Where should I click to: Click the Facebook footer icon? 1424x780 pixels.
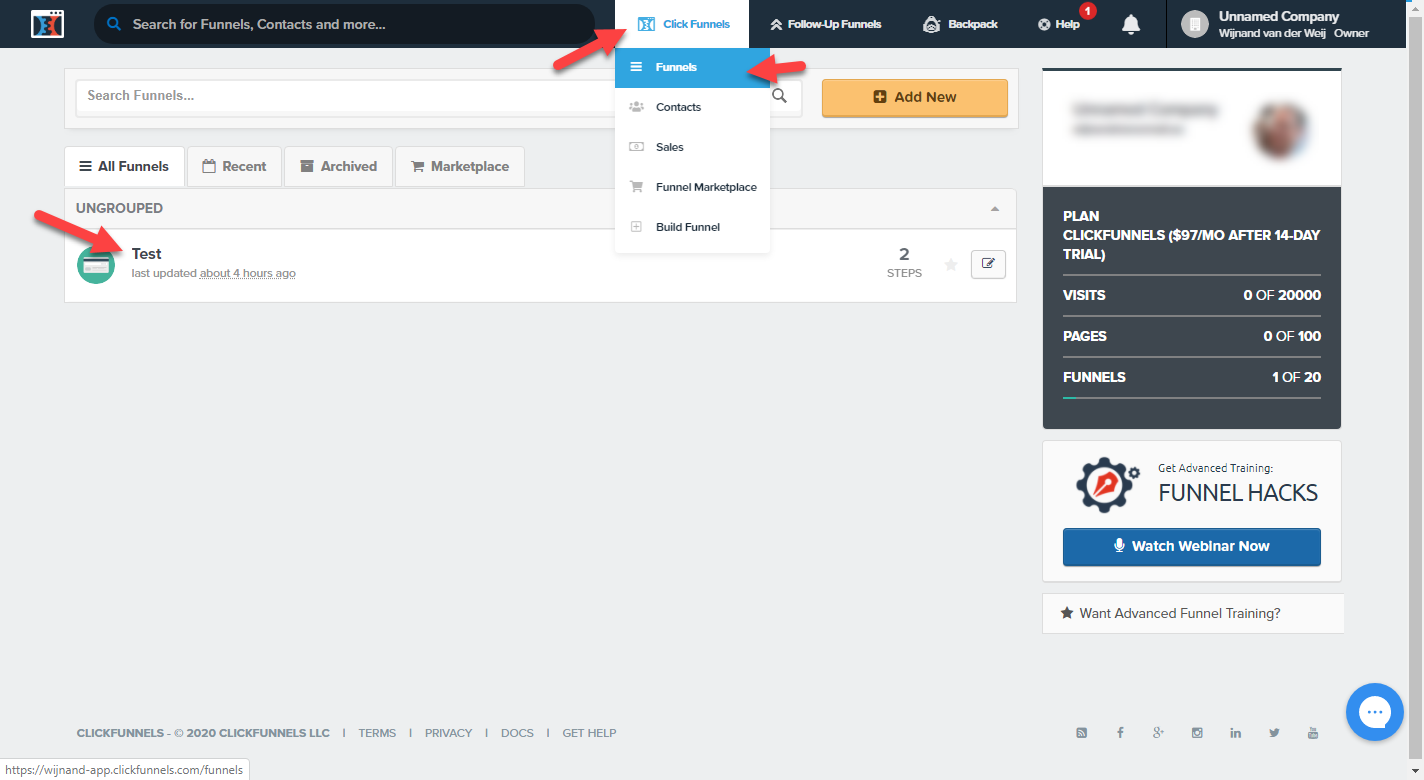pyautogui.click(x=1120, y=733)
